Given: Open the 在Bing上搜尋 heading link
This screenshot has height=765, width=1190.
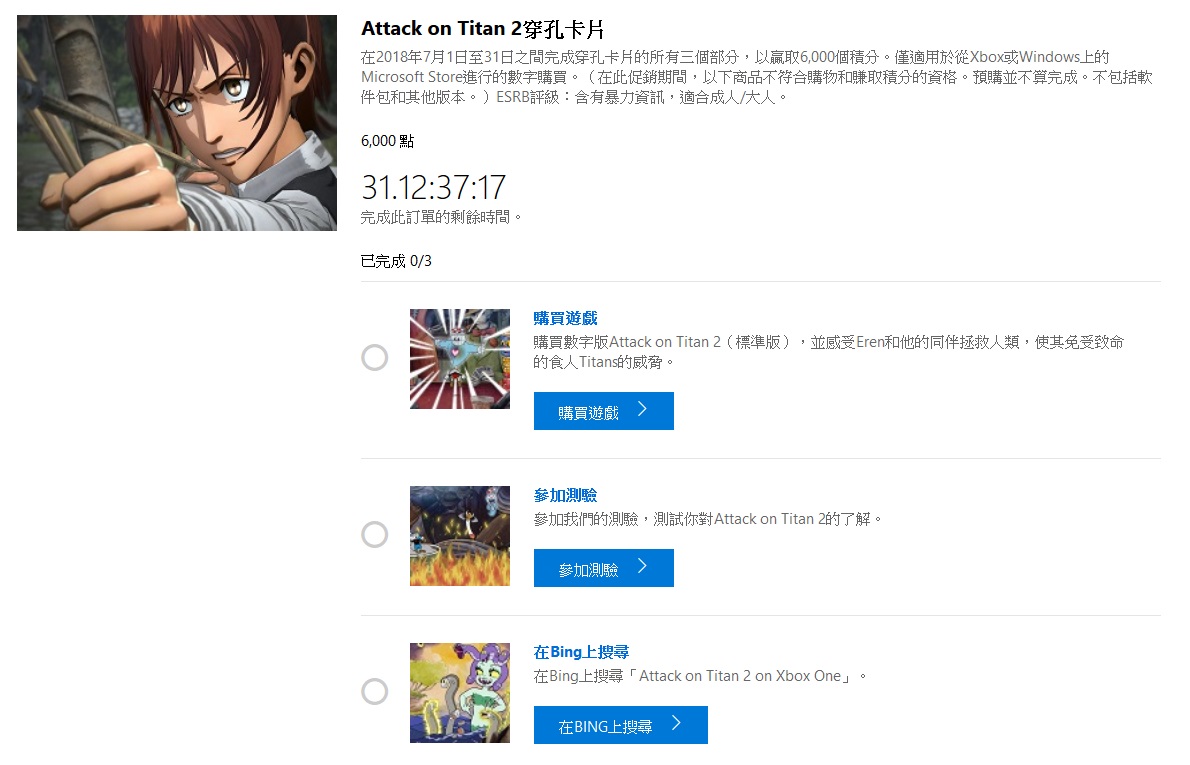Looking at the screenshot, I should pos(581,652).
